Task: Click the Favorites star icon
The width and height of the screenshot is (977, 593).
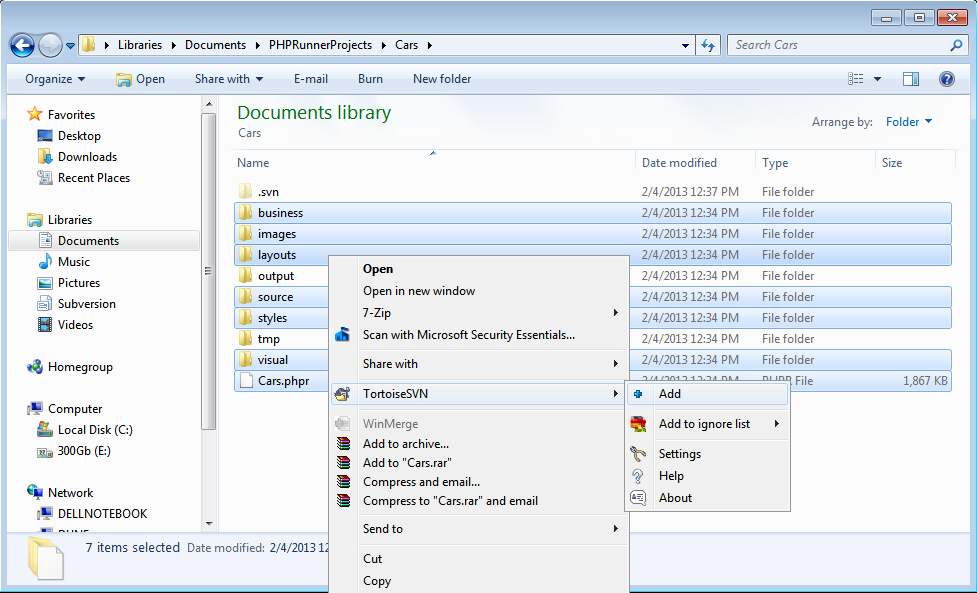Action: [x=35, y=114]
